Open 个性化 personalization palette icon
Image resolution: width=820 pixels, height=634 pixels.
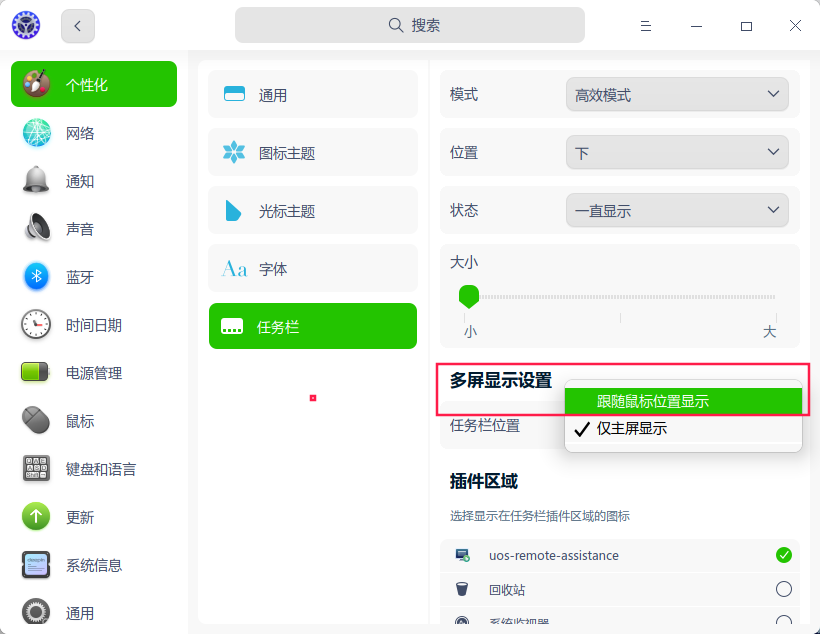36,84
